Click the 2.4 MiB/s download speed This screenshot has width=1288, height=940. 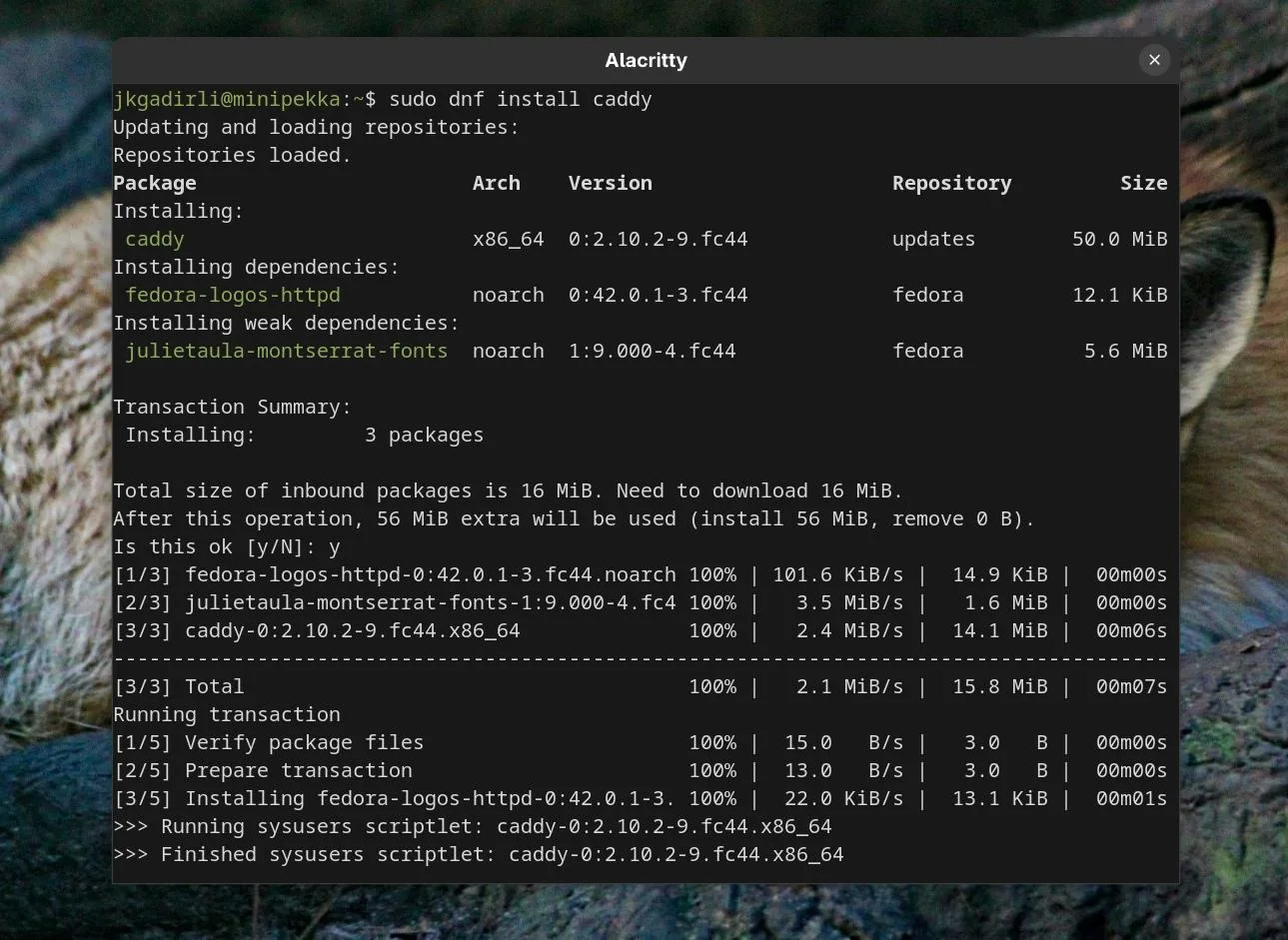[x=850, y=630]
